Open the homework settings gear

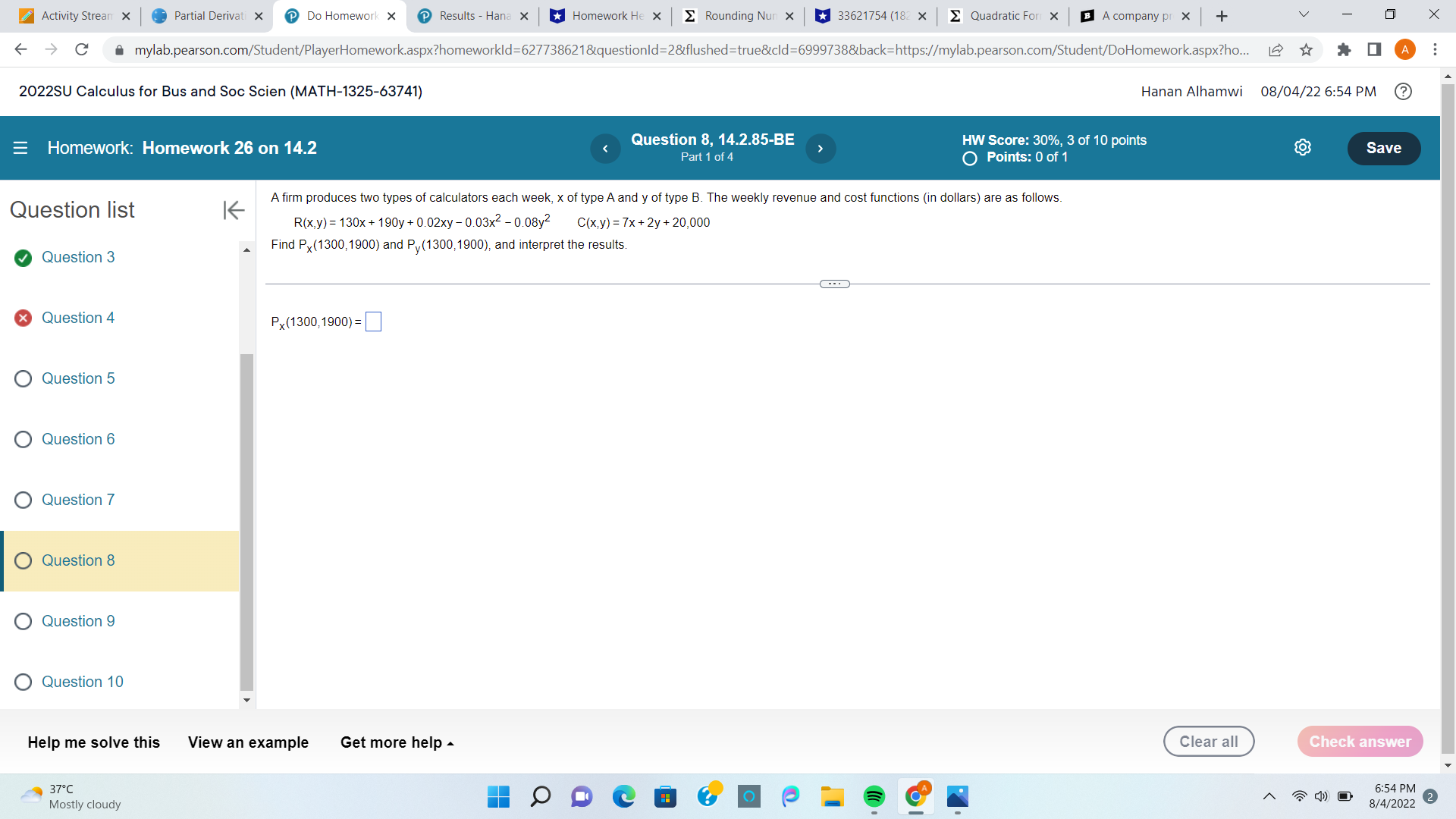(x=1302, y=148)
